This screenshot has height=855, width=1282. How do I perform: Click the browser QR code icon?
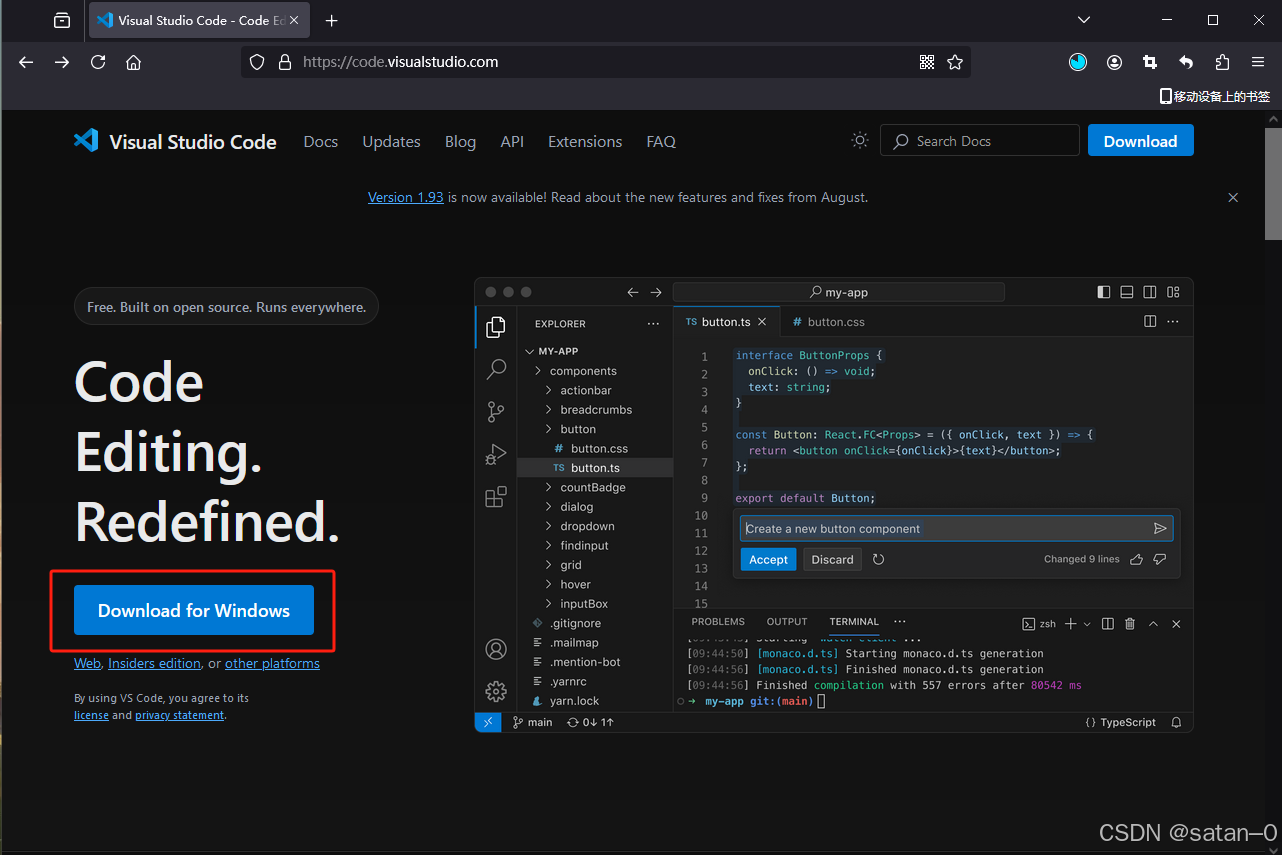[x=927, y=62]
